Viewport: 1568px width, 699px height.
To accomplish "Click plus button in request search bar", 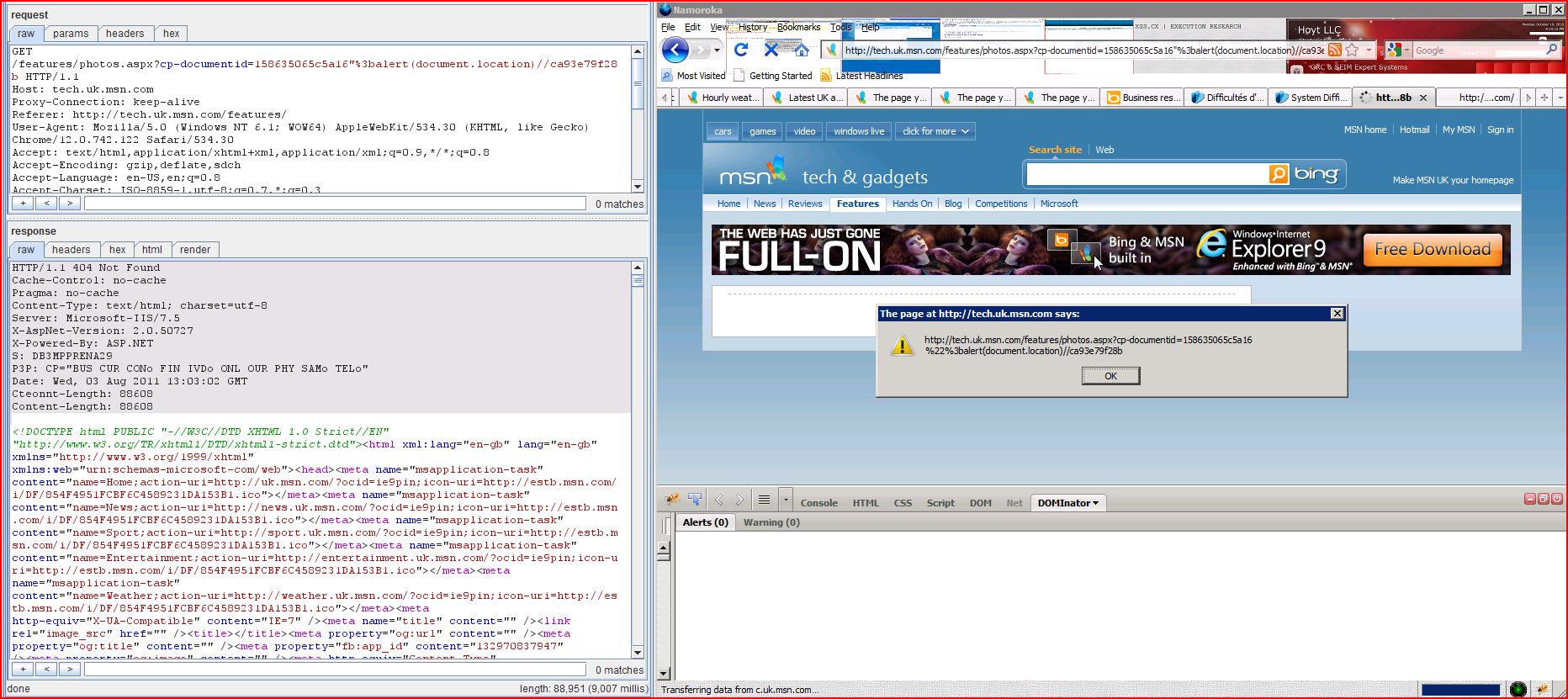I will (x=24, y=204).
